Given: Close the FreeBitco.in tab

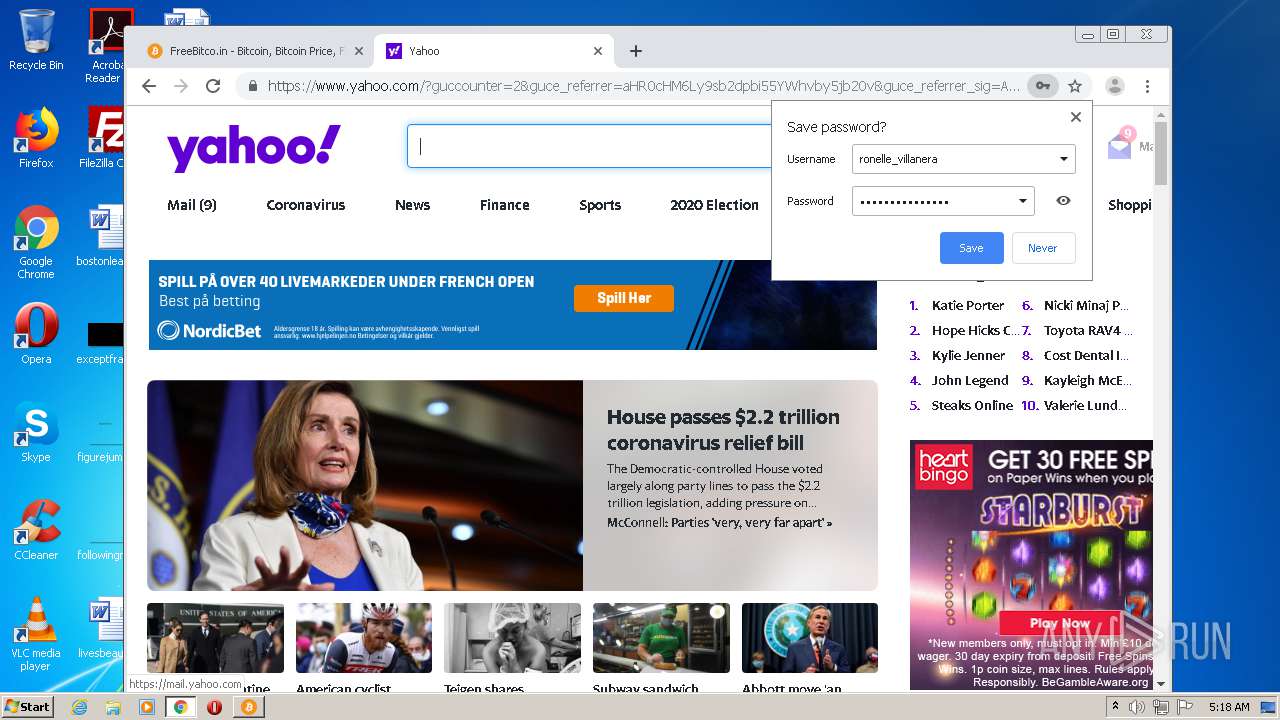Looking at the screenshot, I should tap(358, 51).
